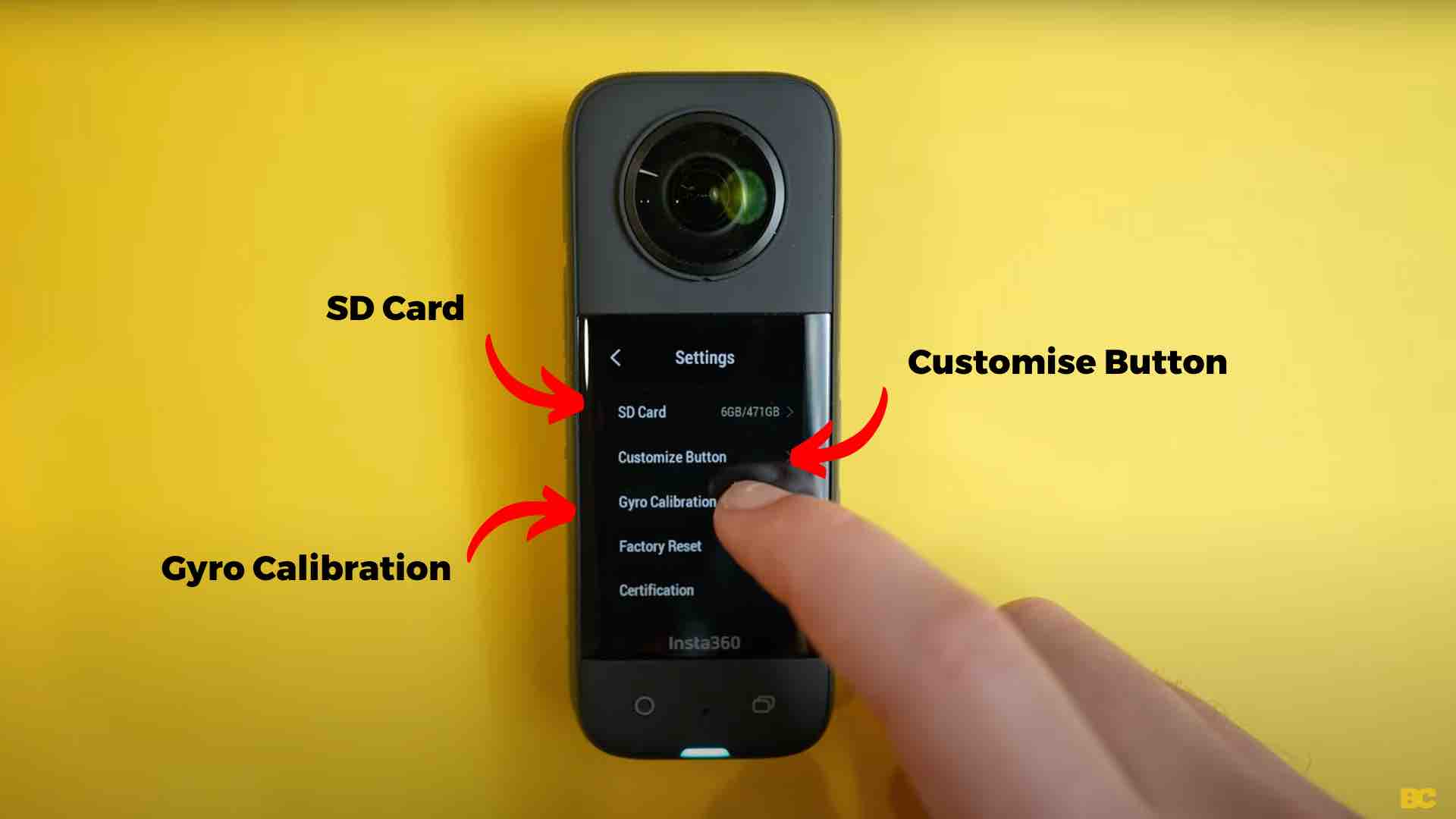Tap the back arrow icon
The width and height of the screenshot is (1456, 819).
point(613,357)
